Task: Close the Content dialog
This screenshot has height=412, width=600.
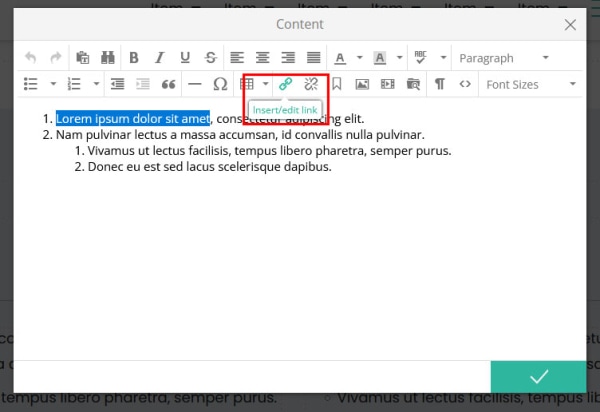Action: [570, 25]
